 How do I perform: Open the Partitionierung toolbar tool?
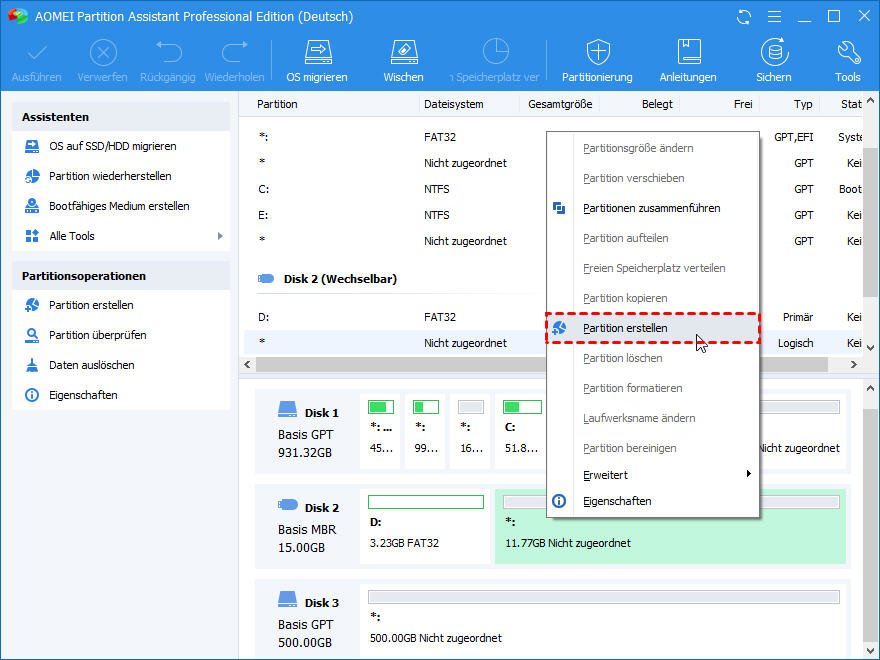(597, 61)
